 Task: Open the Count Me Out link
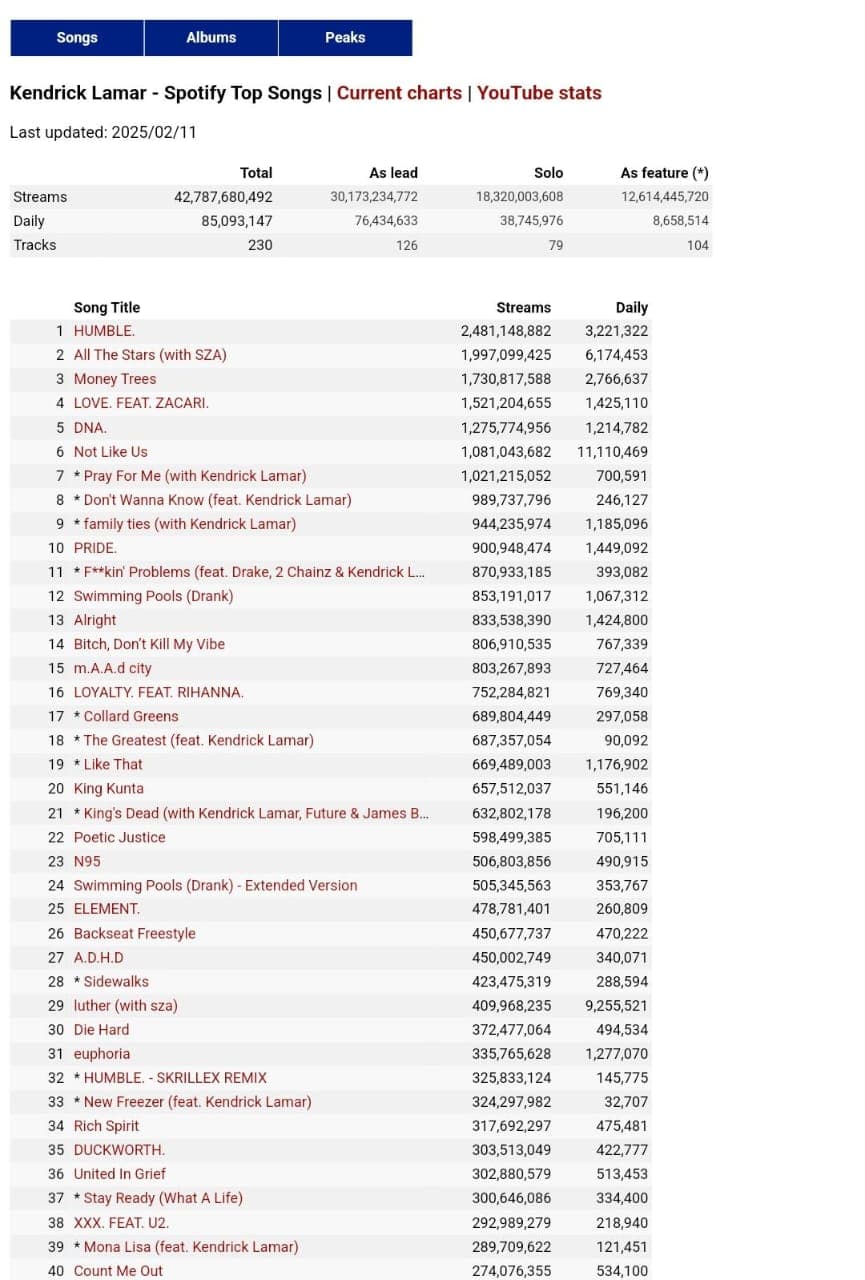(x=118, y=1271)
